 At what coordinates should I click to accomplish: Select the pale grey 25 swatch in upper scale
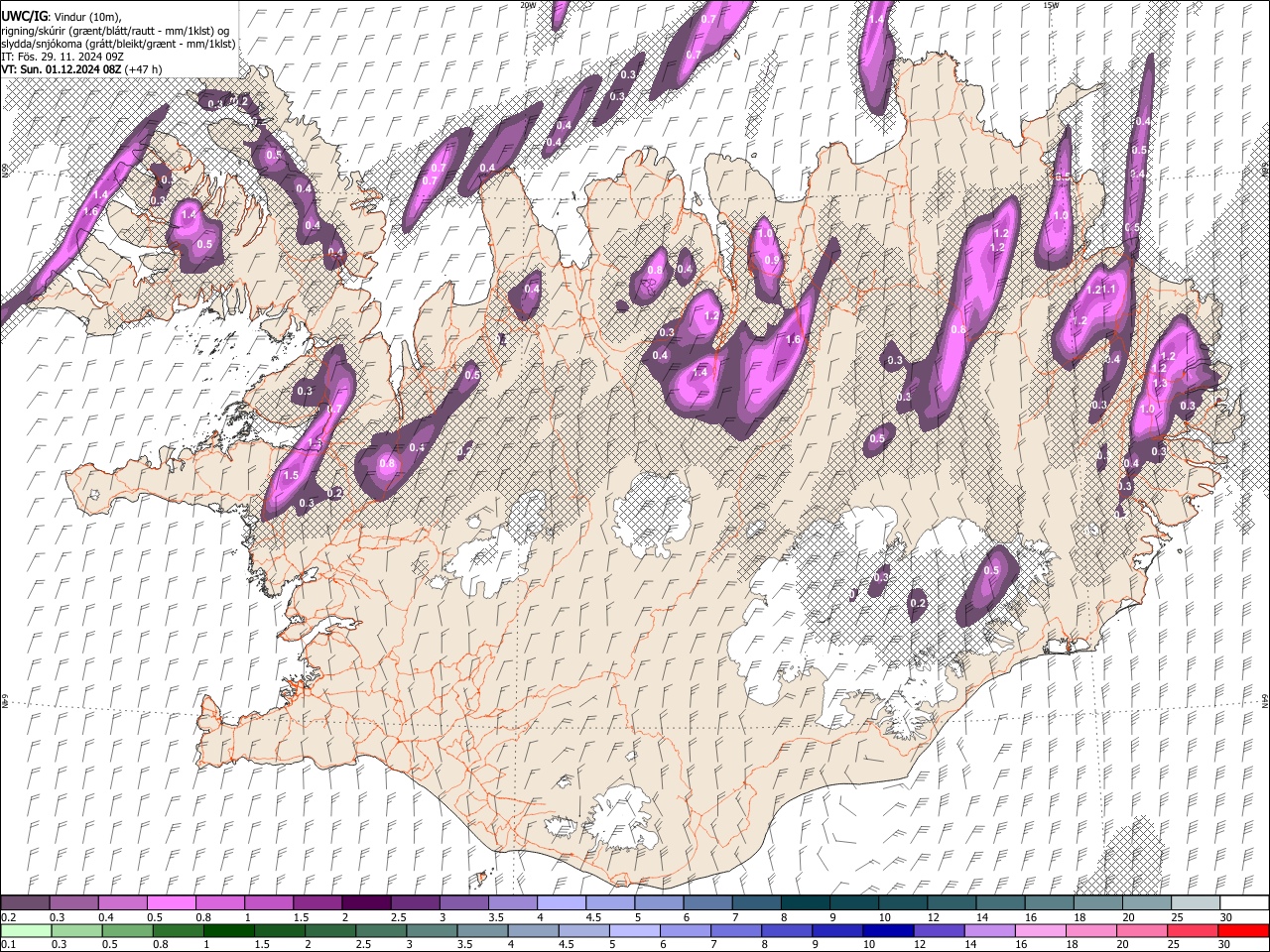coord(1196,902)
